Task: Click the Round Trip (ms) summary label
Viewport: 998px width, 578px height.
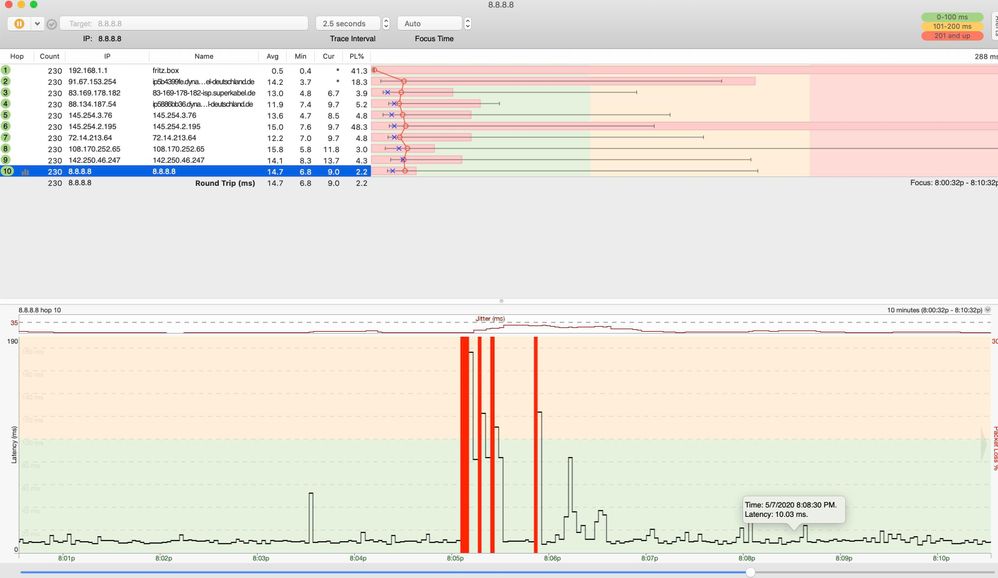Action: coord(225,183)
